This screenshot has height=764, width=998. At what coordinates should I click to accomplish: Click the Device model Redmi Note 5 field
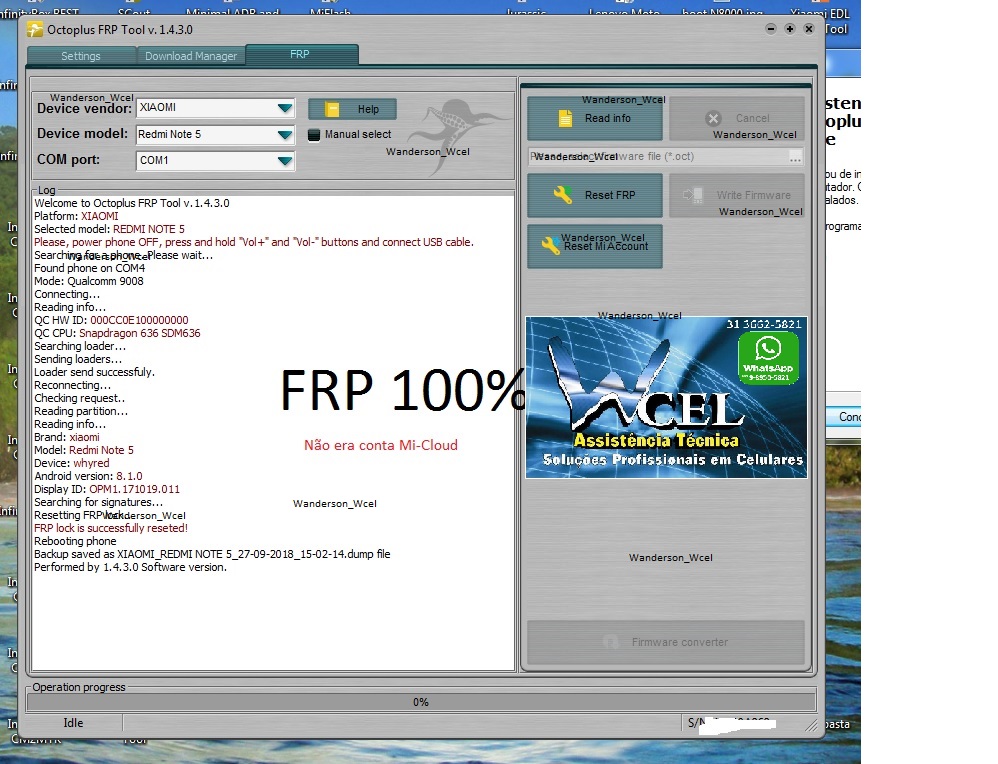click(215, 134)
